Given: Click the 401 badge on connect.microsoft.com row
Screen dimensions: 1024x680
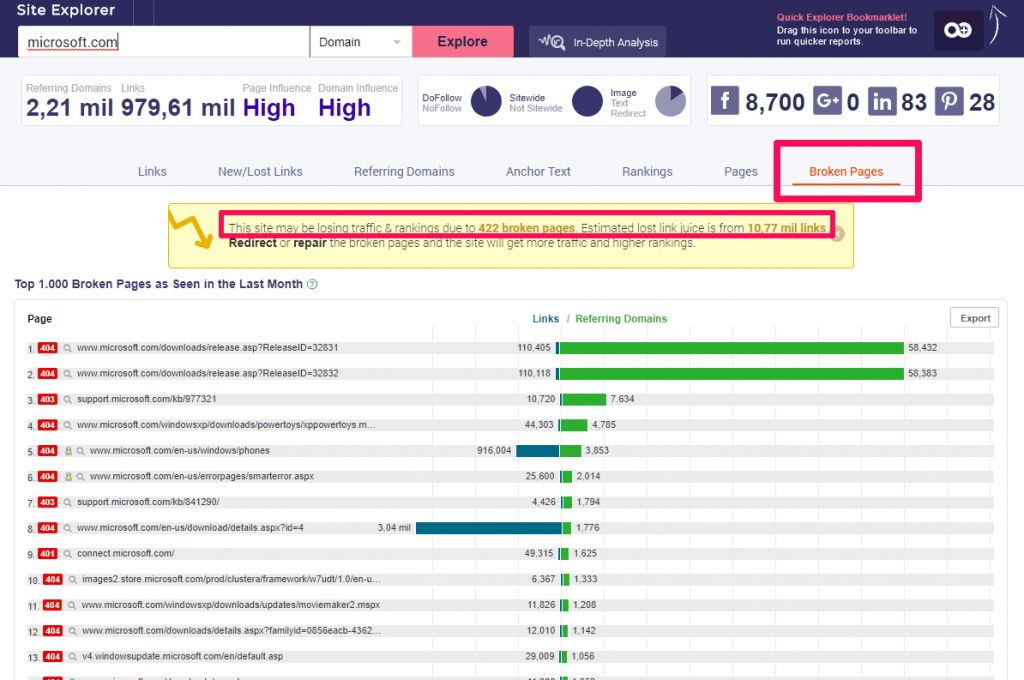Looking at the screenshot, I should 47,553.
